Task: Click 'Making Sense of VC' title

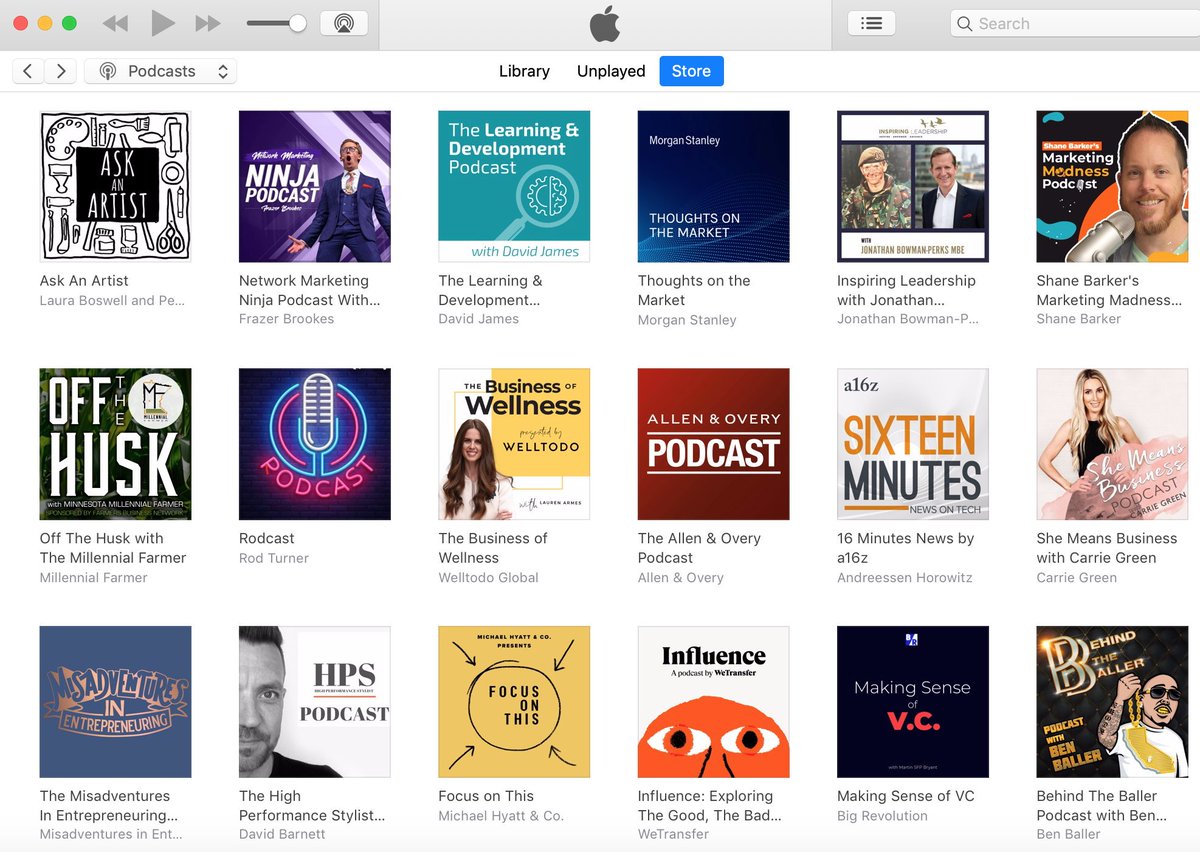Action: (906, 796)
